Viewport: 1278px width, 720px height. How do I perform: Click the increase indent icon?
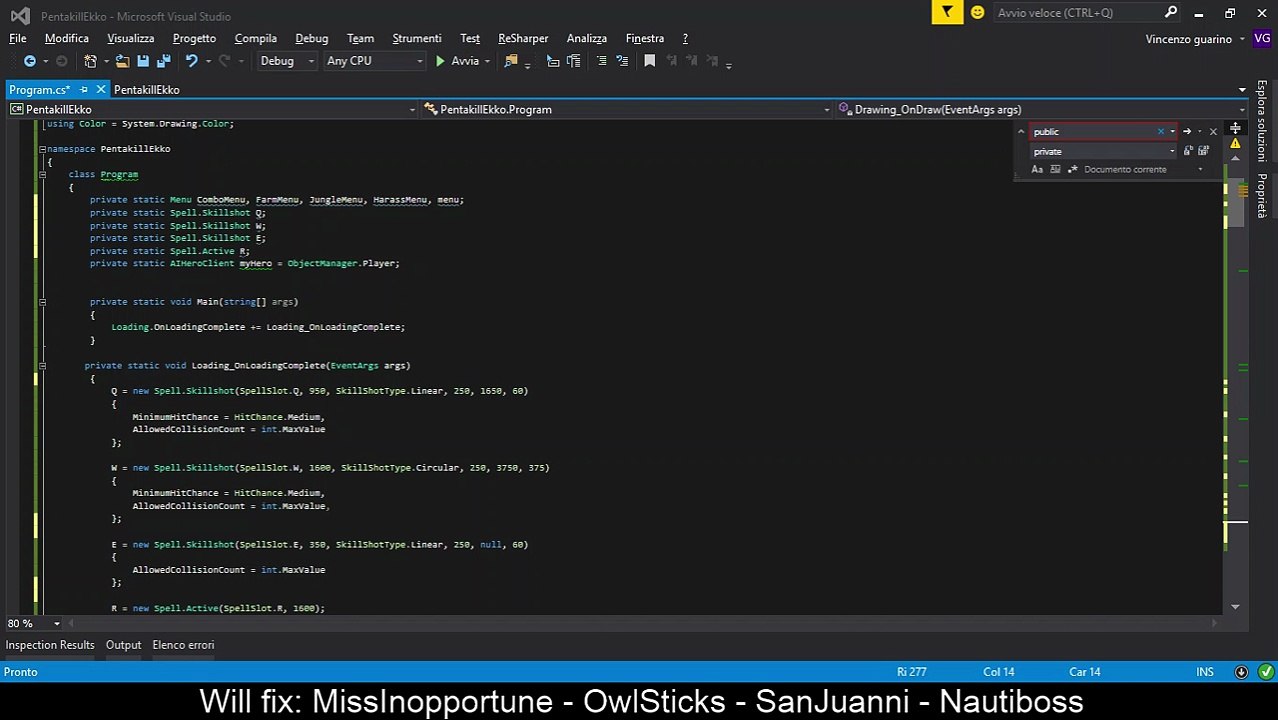click(573, 61)
